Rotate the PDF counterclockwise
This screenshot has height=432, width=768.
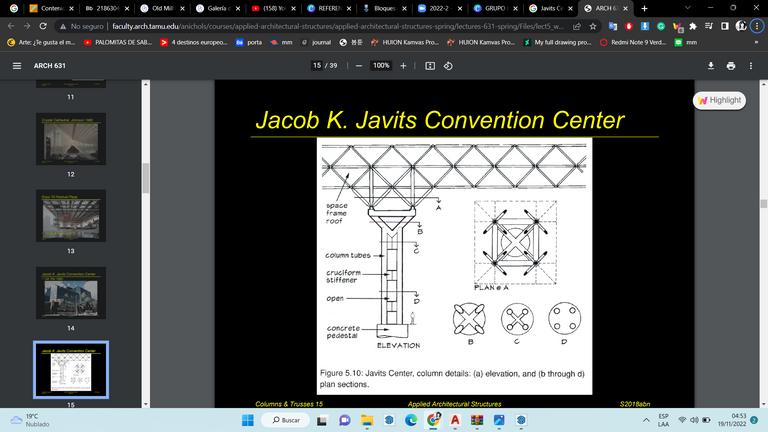pos(448,66)
